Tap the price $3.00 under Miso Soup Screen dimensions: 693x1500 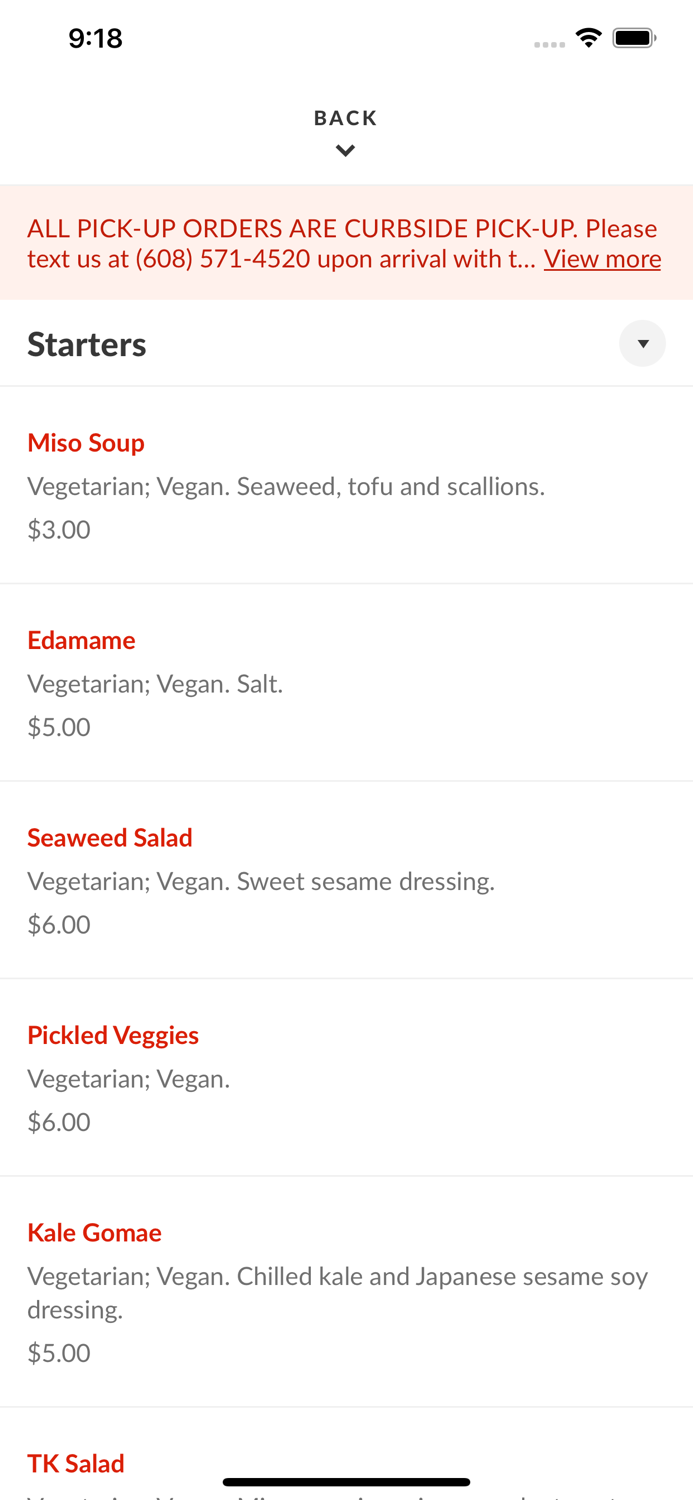coord(58,529)
